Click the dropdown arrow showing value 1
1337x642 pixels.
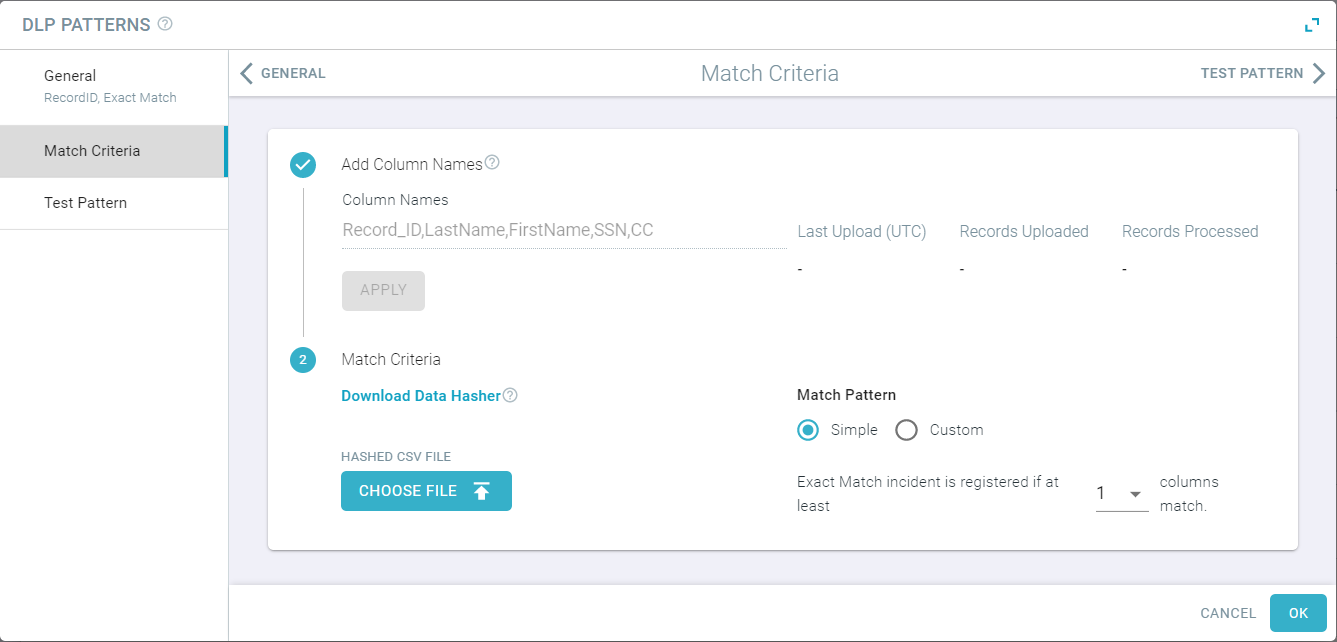click(x=1135, y=493)
